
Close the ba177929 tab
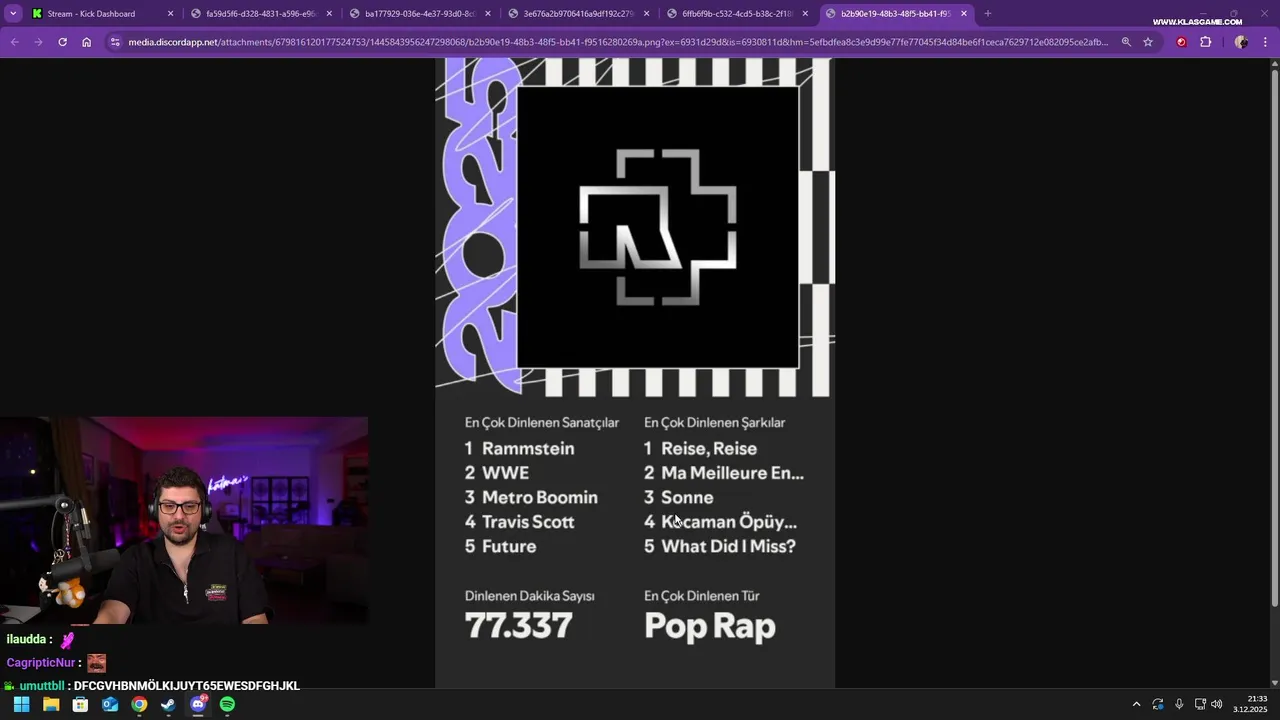point(488,14)
